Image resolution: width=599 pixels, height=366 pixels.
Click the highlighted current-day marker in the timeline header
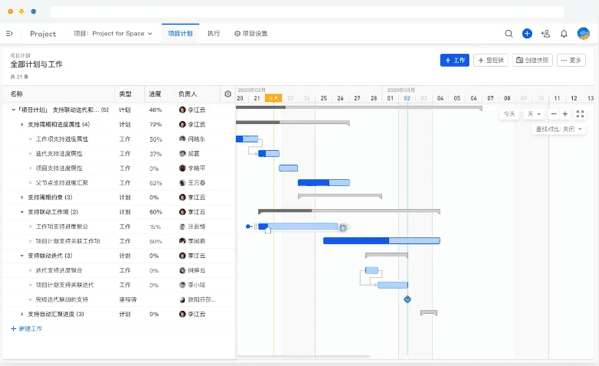(x=273, y=98)
